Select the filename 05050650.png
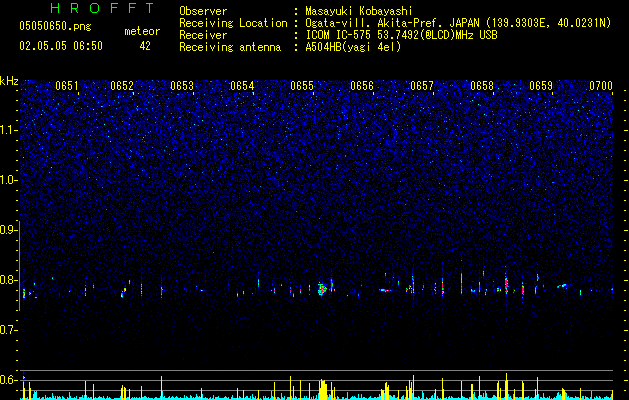 tap(55, 27)
